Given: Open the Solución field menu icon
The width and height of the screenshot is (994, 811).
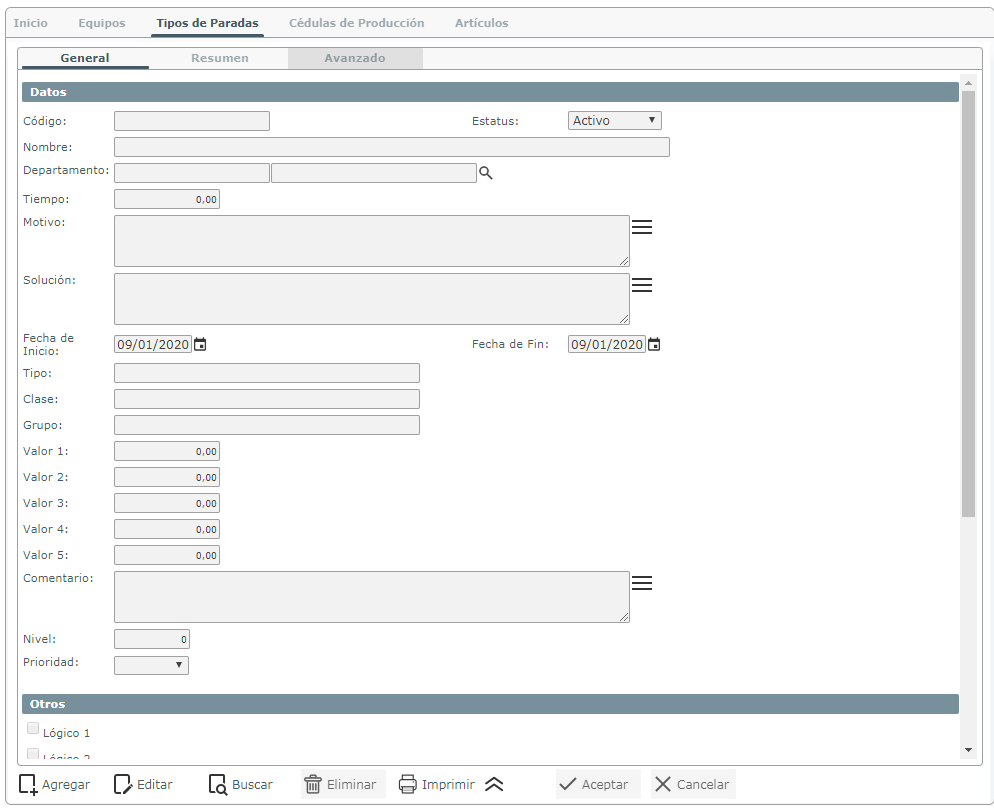Looking at the screenshot, I should 642,285.
